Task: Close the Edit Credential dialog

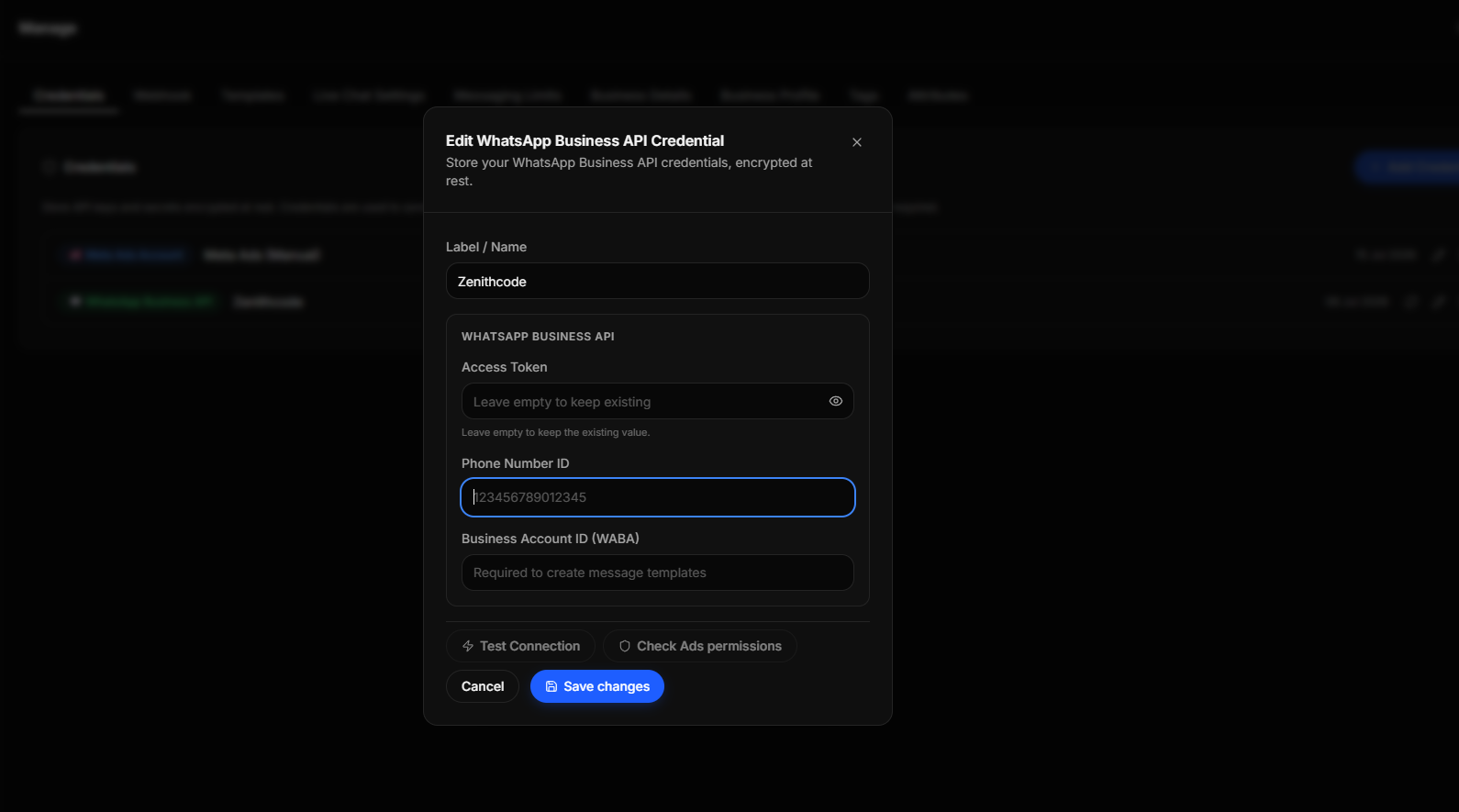Action: [857, 142]
